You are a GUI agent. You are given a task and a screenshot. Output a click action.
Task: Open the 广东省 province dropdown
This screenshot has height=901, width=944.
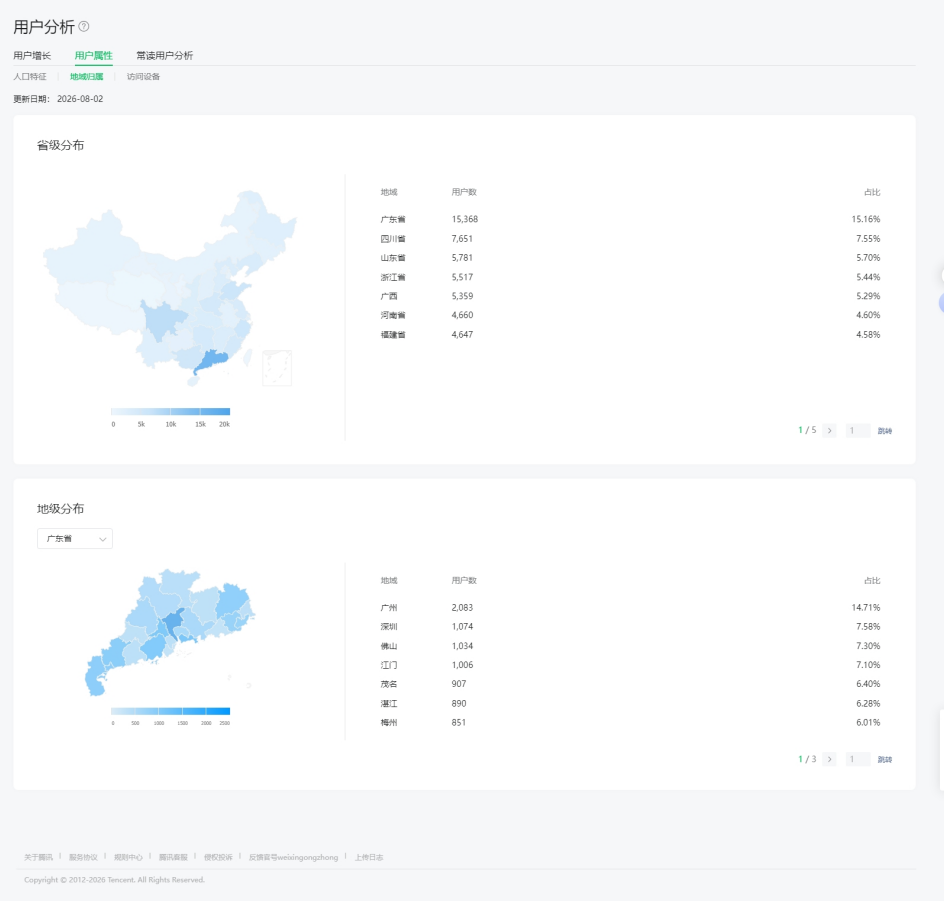[75, 539]
